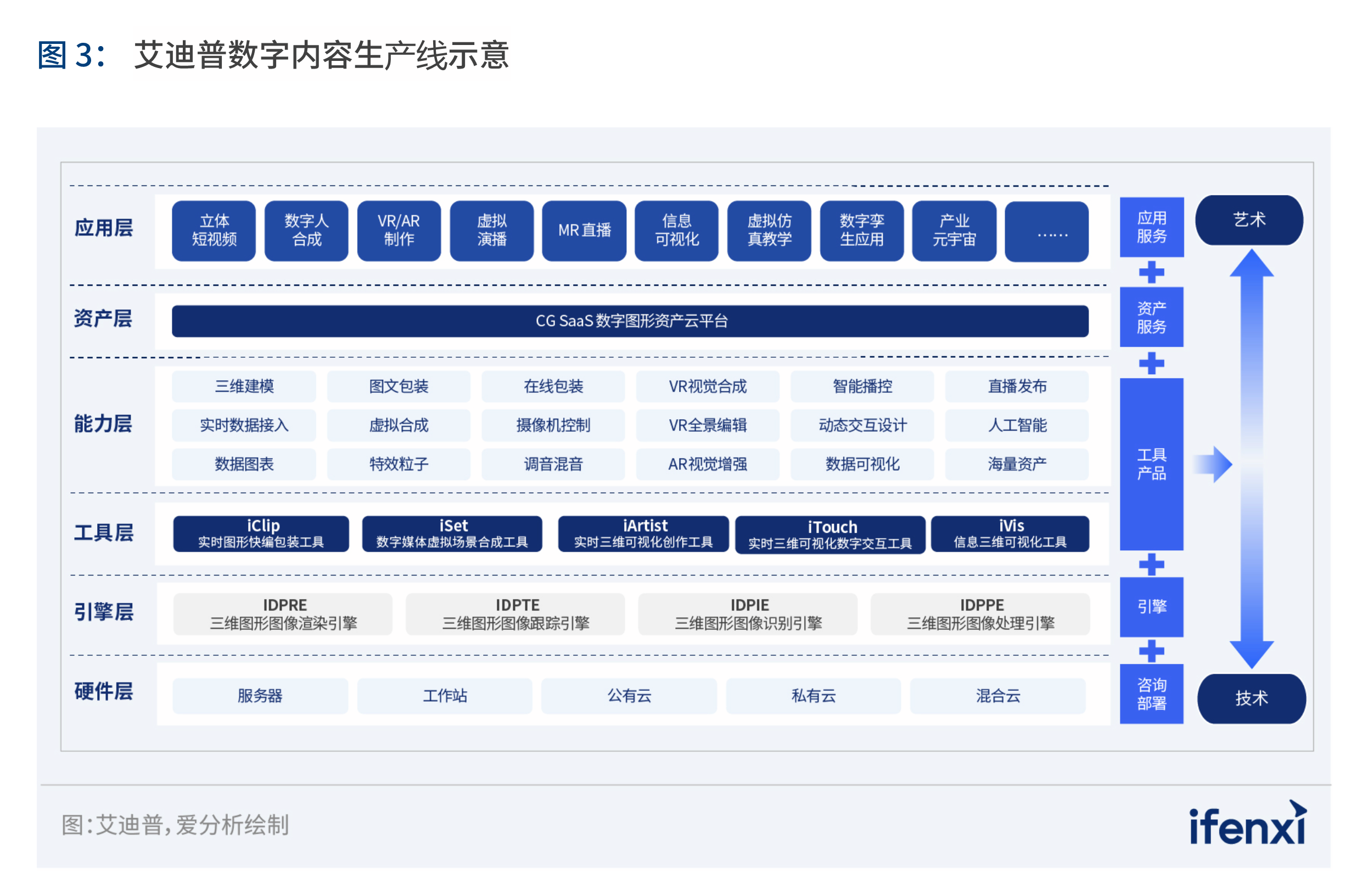The image size is (1362, 896).
Task: Click the plus sign below 资产服务
Action: tap(1151, 363)
